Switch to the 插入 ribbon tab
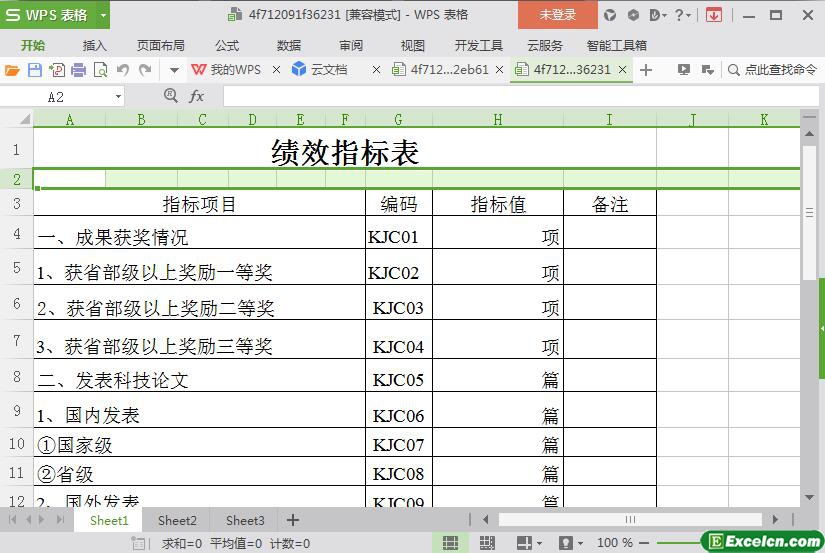The height and width of the screenshot is (553, 825). point(95,46)
